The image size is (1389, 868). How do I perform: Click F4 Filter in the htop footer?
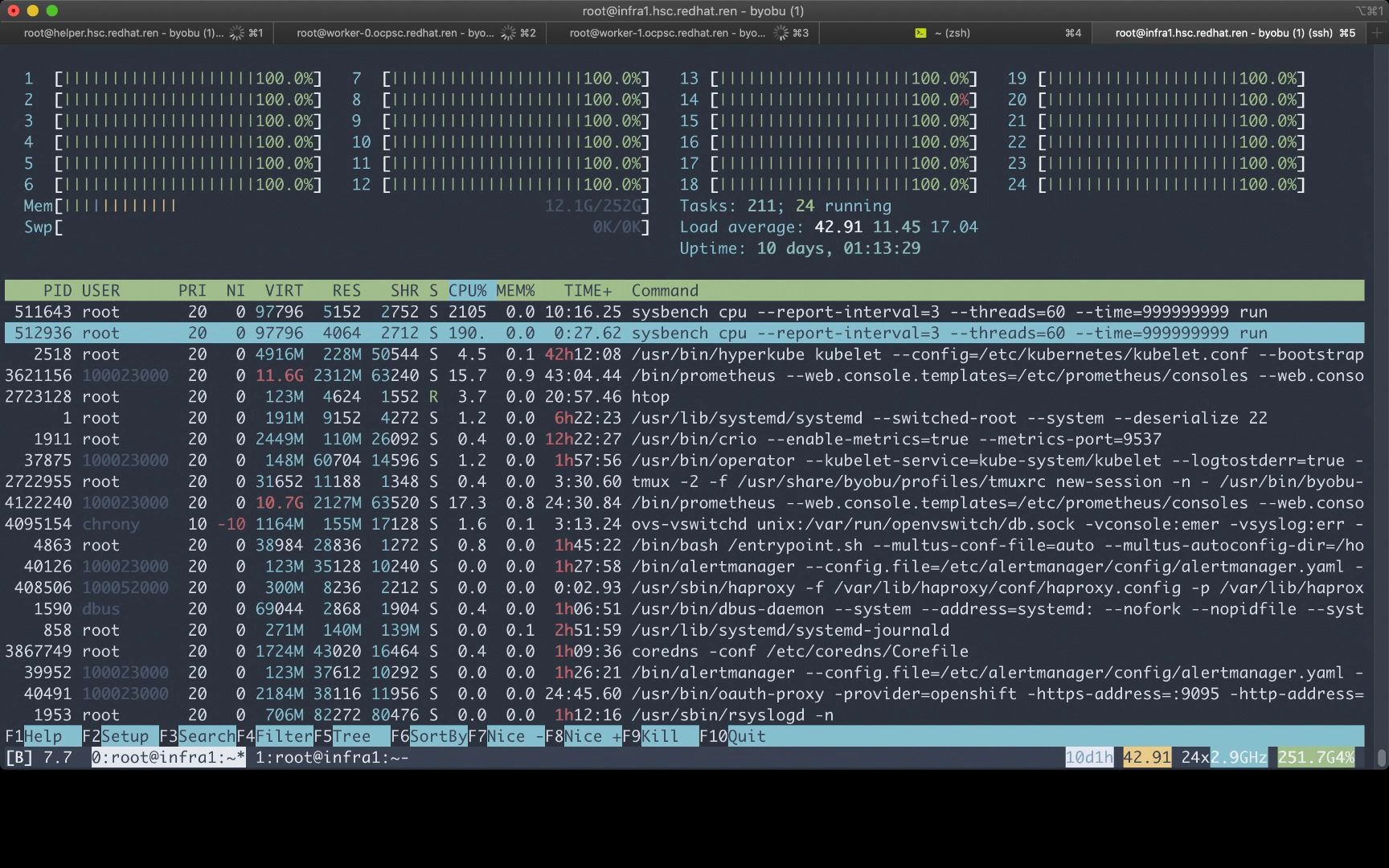click(x=274, y=736)
